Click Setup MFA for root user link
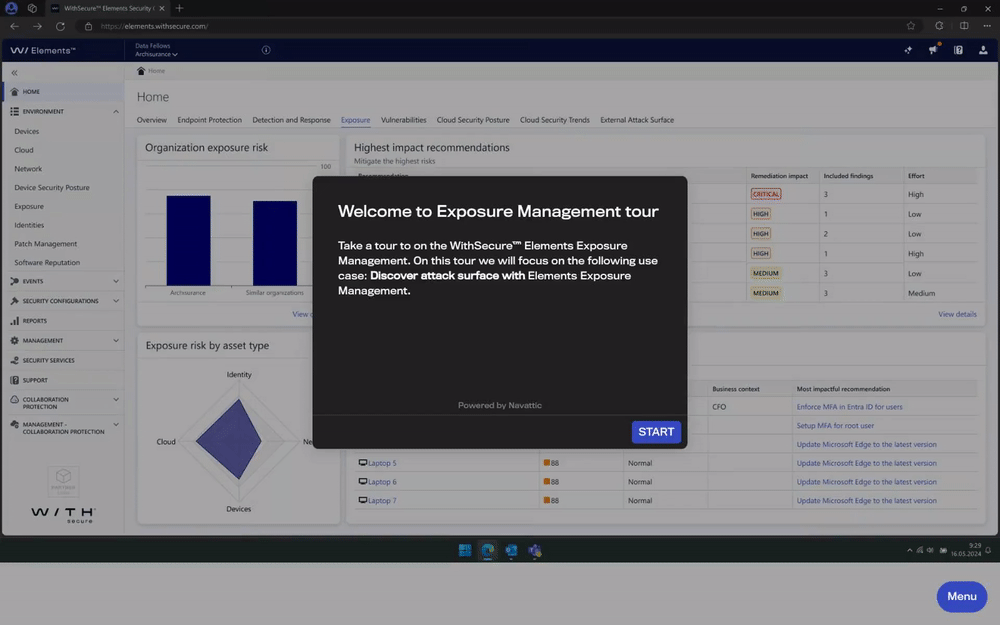This screenshot has width=1000, height=625. [x=835, y=425]
